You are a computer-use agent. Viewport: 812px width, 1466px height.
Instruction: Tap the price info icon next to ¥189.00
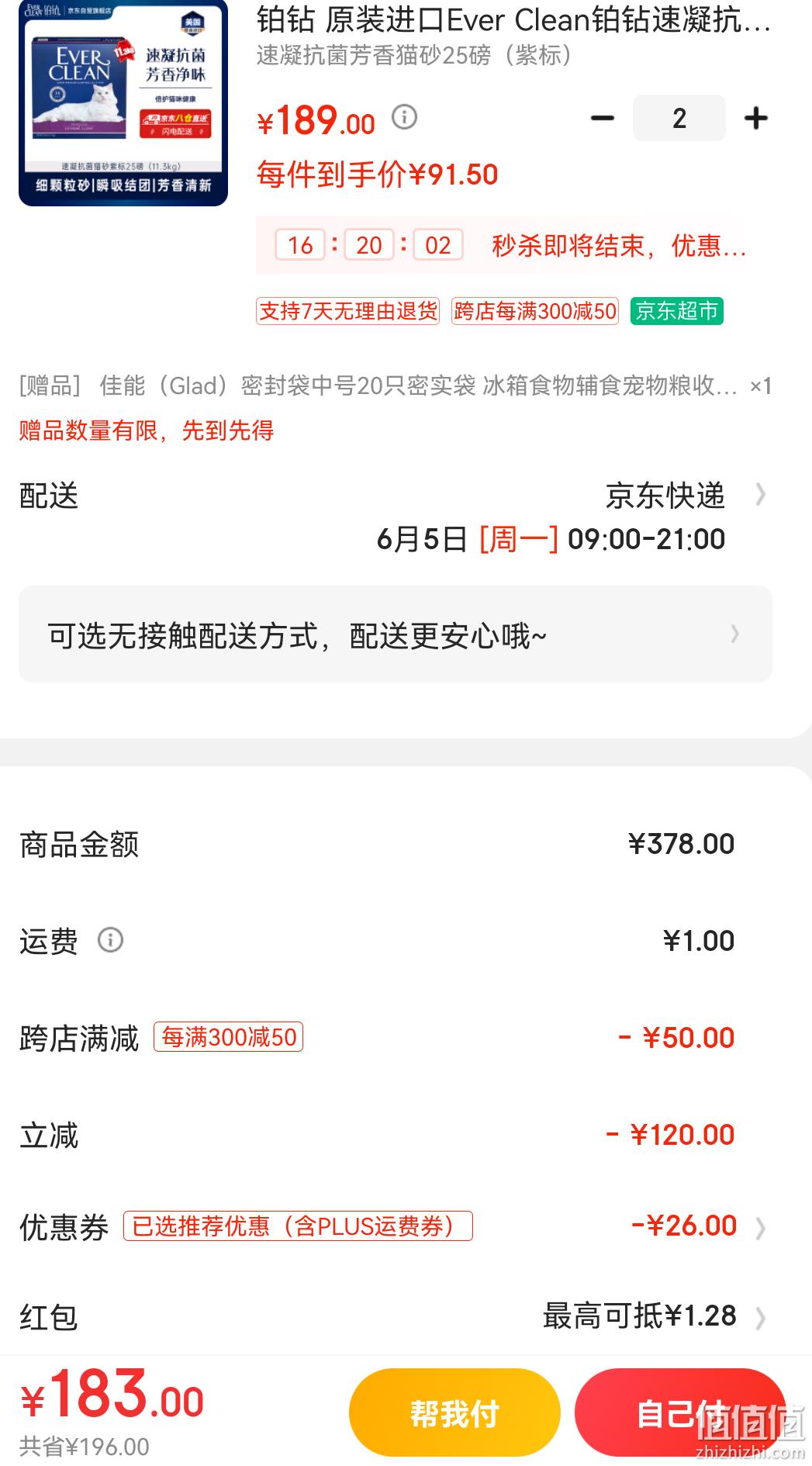pos(404,118)
